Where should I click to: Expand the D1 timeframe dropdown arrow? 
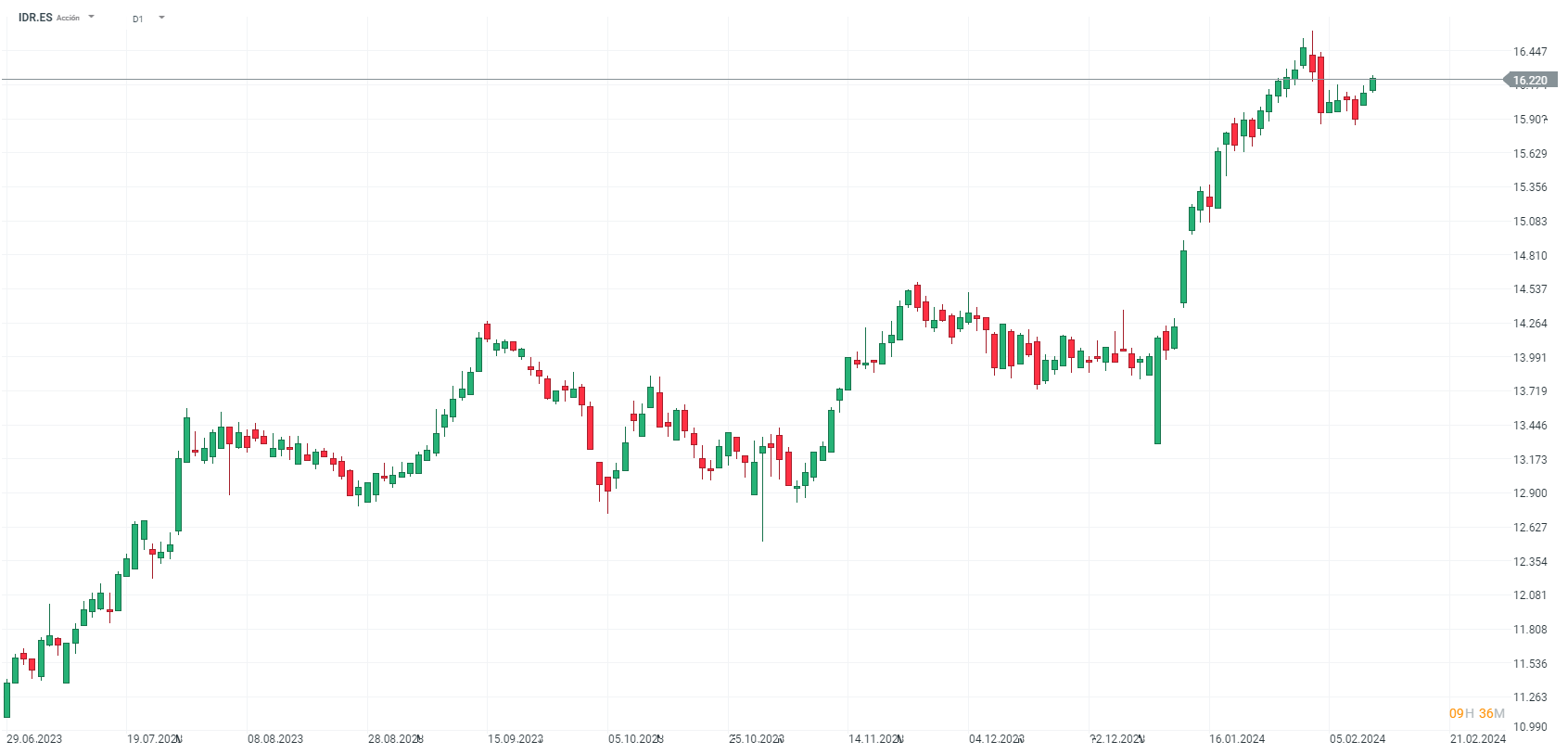(x=161, y=18)
